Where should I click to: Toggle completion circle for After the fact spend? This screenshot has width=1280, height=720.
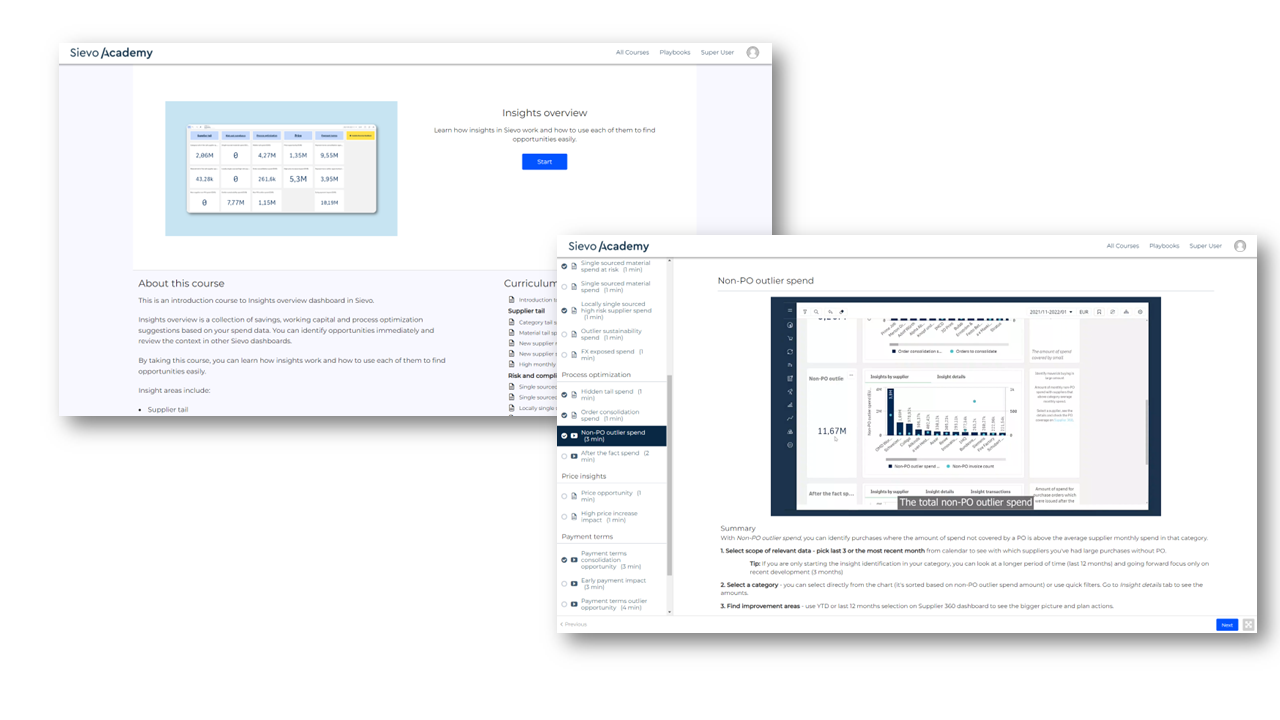coord(564,456)
